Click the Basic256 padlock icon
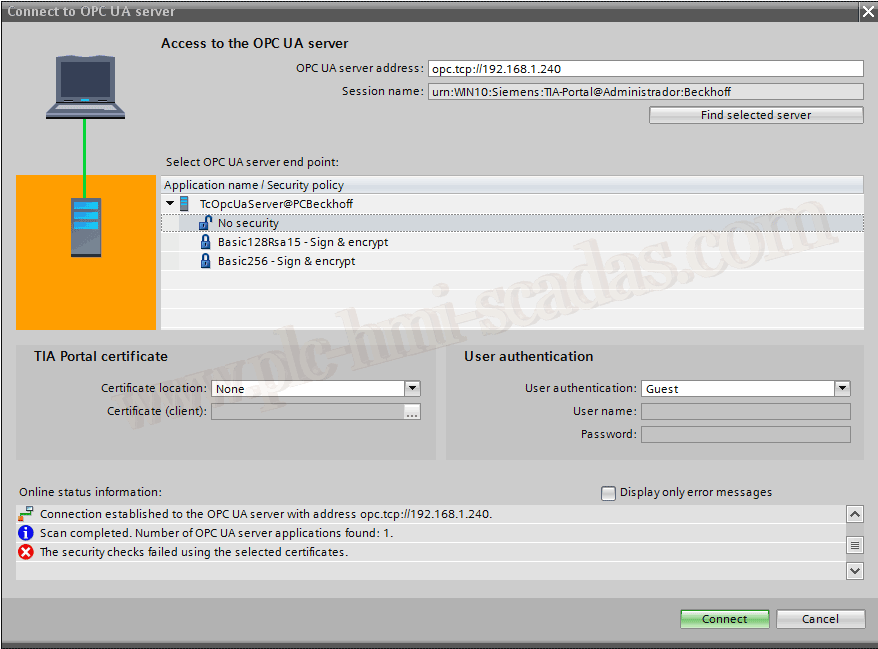This screenshot has height=649, width=878. (x=205, y=261)
